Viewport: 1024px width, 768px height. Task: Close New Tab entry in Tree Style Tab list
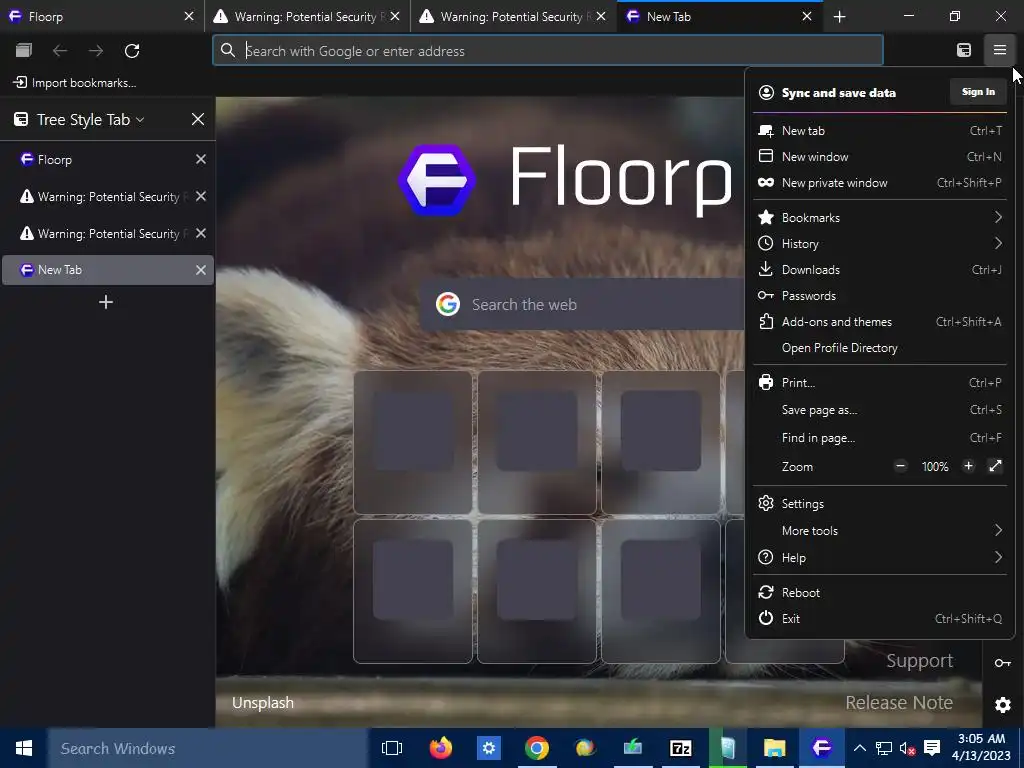(x=201, y=270)
